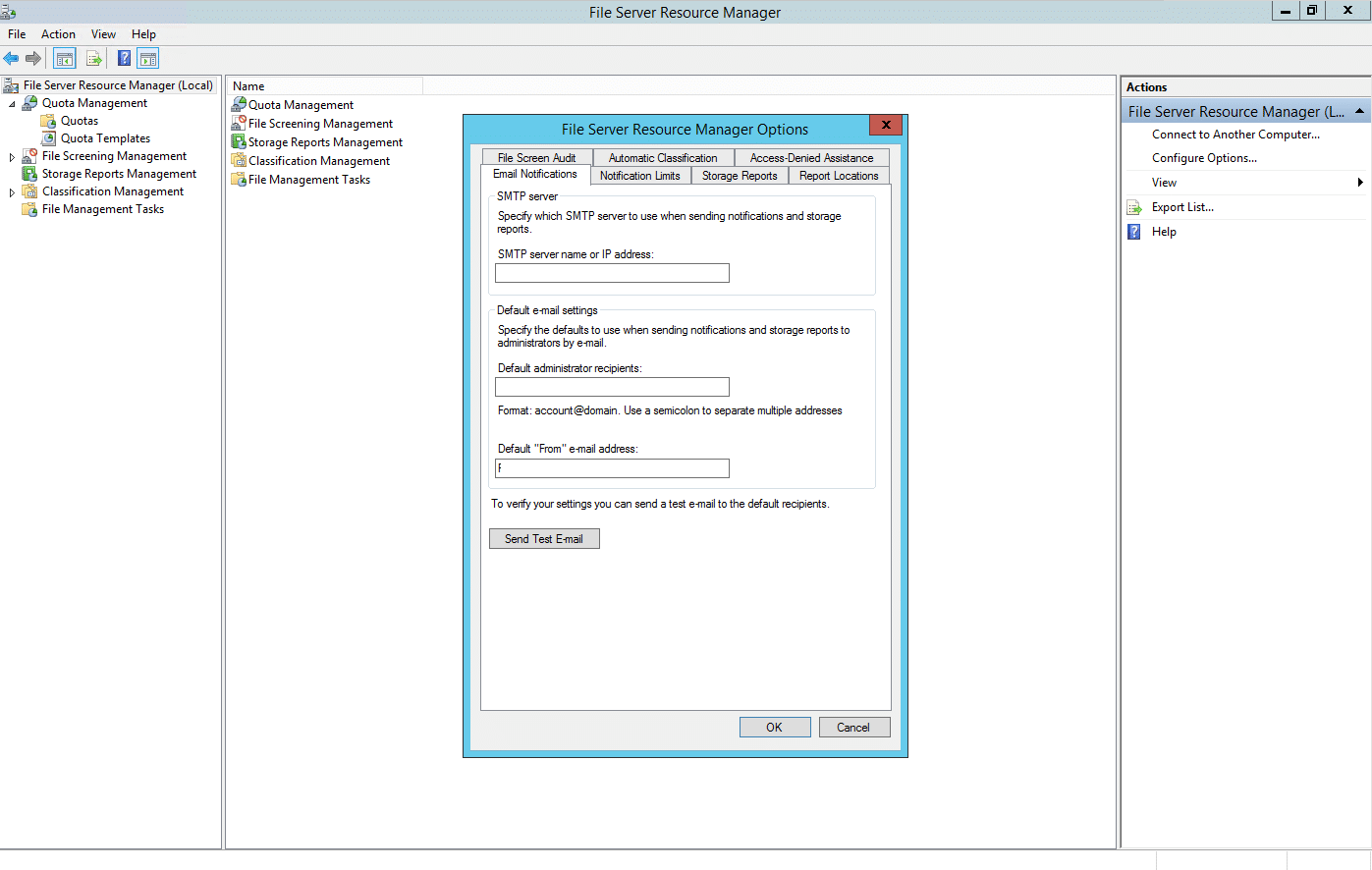Screen dimensions: 1372x870
Task: Click the Export List icon in Actions pane
Action: click(1134, 207)
